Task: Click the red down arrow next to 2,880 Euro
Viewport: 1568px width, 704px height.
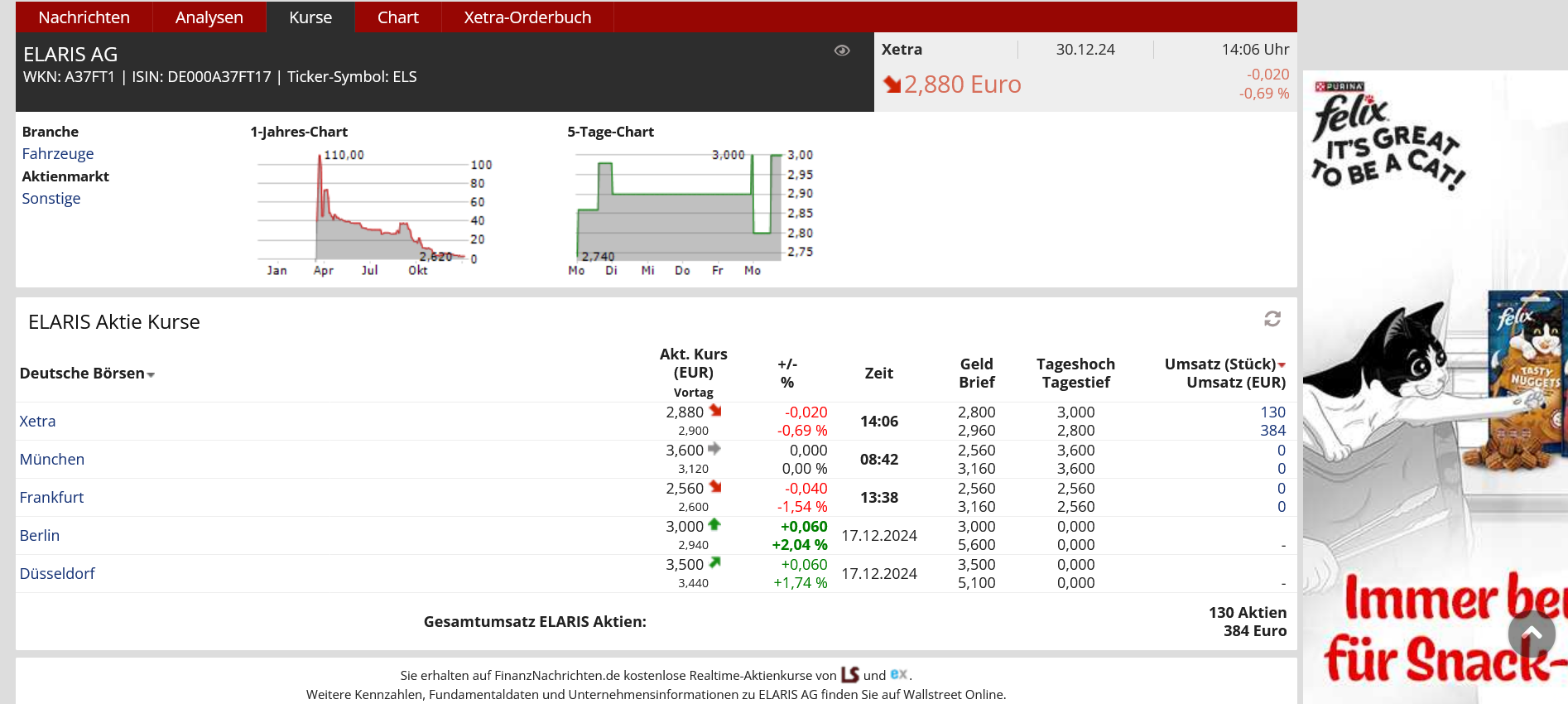Action: click(x=892, y=84)
